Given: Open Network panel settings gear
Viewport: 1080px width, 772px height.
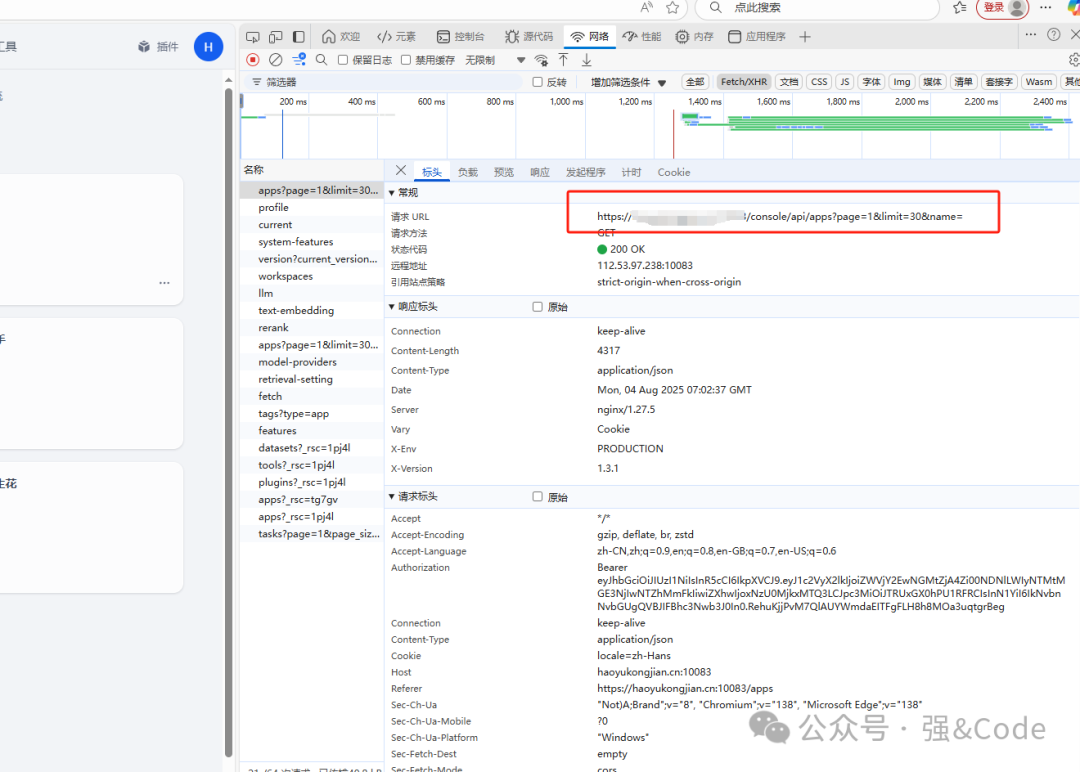Looking at the screenshot, I should point(1074,60).
